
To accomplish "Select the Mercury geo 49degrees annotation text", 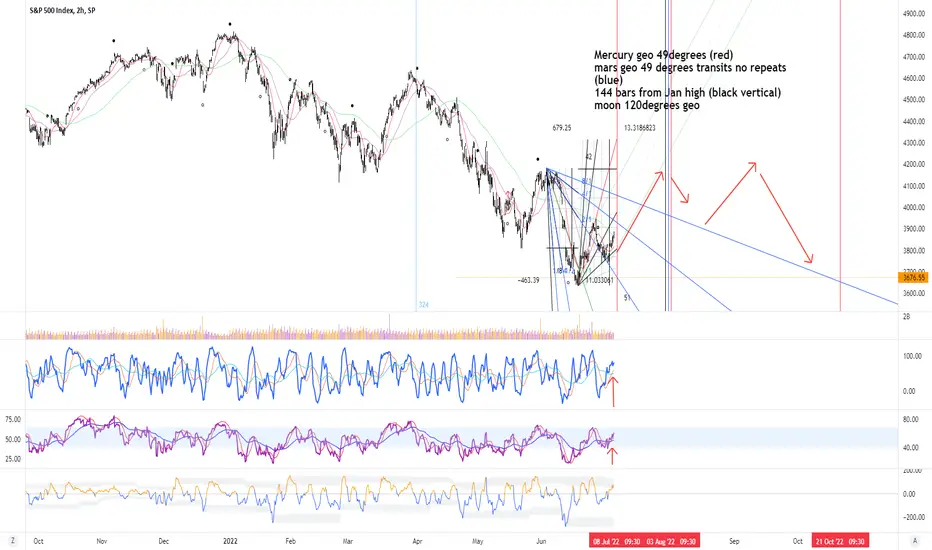I will (663, 55).
